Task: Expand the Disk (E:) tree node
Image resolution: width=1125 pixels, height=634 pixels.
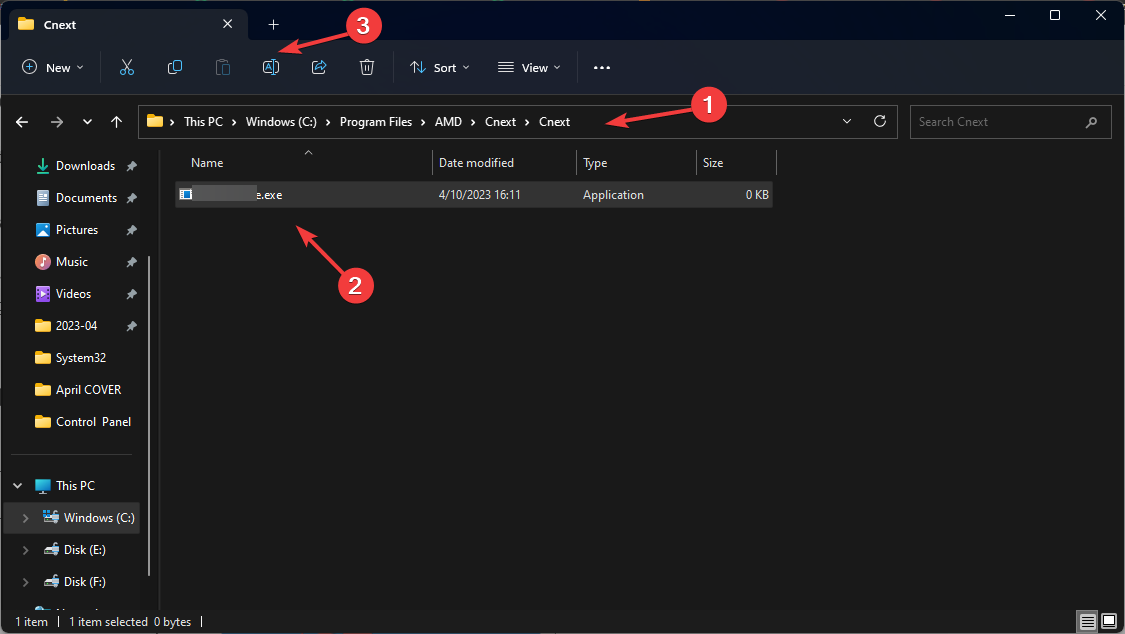Action: click(x=26, y=550)
